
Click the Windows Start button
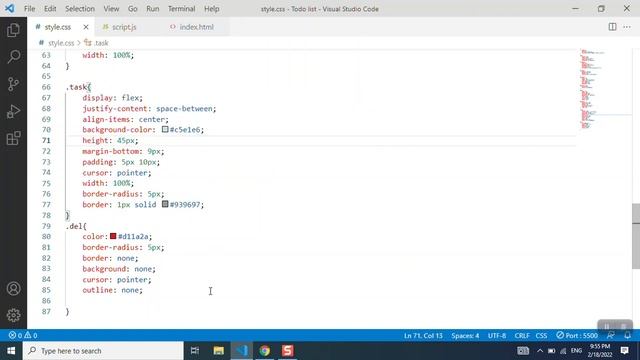(x=11, y=351)
